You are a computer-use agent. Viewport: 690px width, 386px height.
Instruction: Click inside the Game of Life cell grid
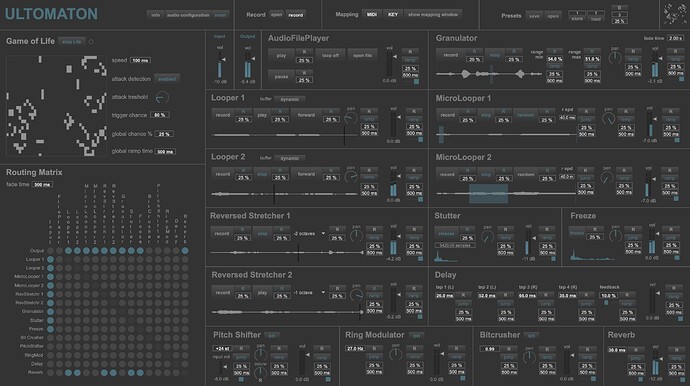(x=56, y=106)
